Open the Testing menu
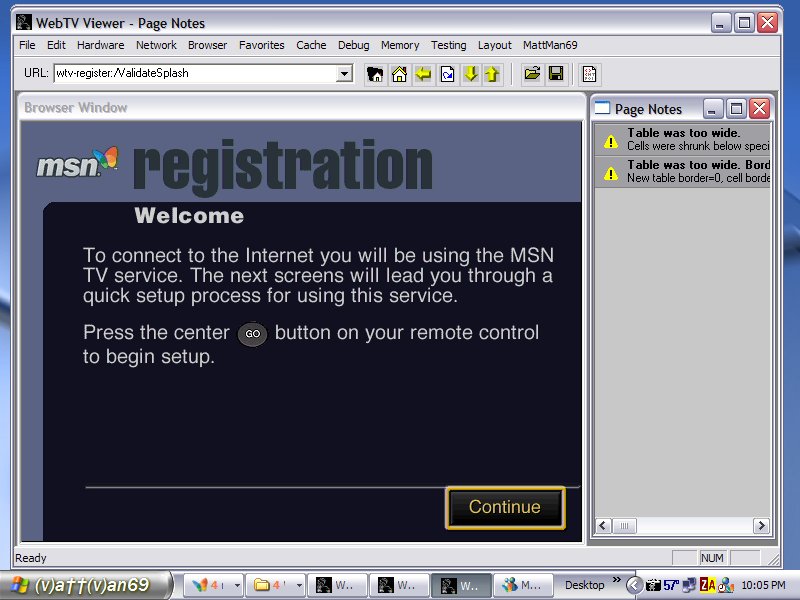Viewport: 800px width, 600px height. 448,45
